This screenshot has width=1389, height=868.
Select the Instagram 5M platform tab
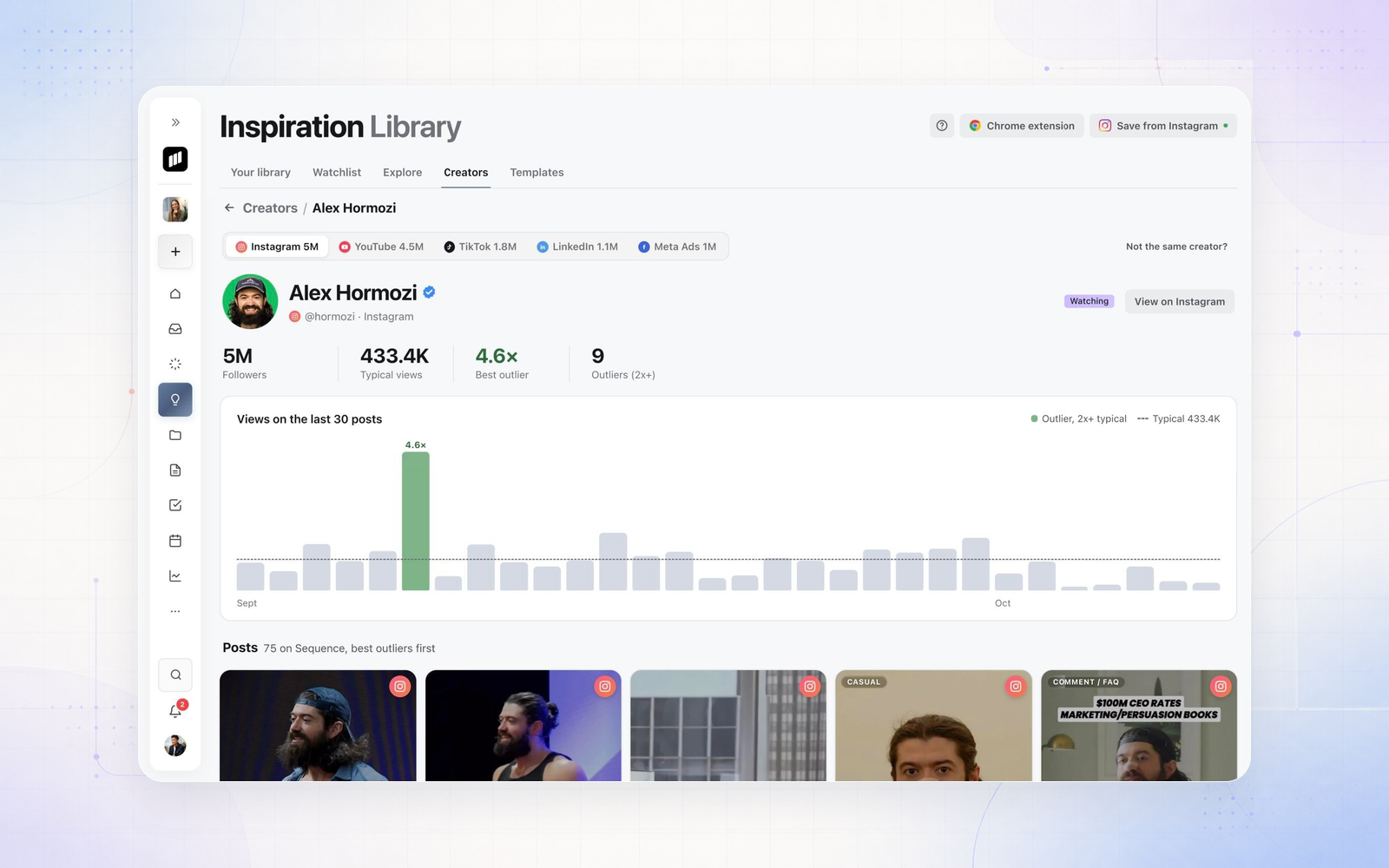click(x=277, y=247)
